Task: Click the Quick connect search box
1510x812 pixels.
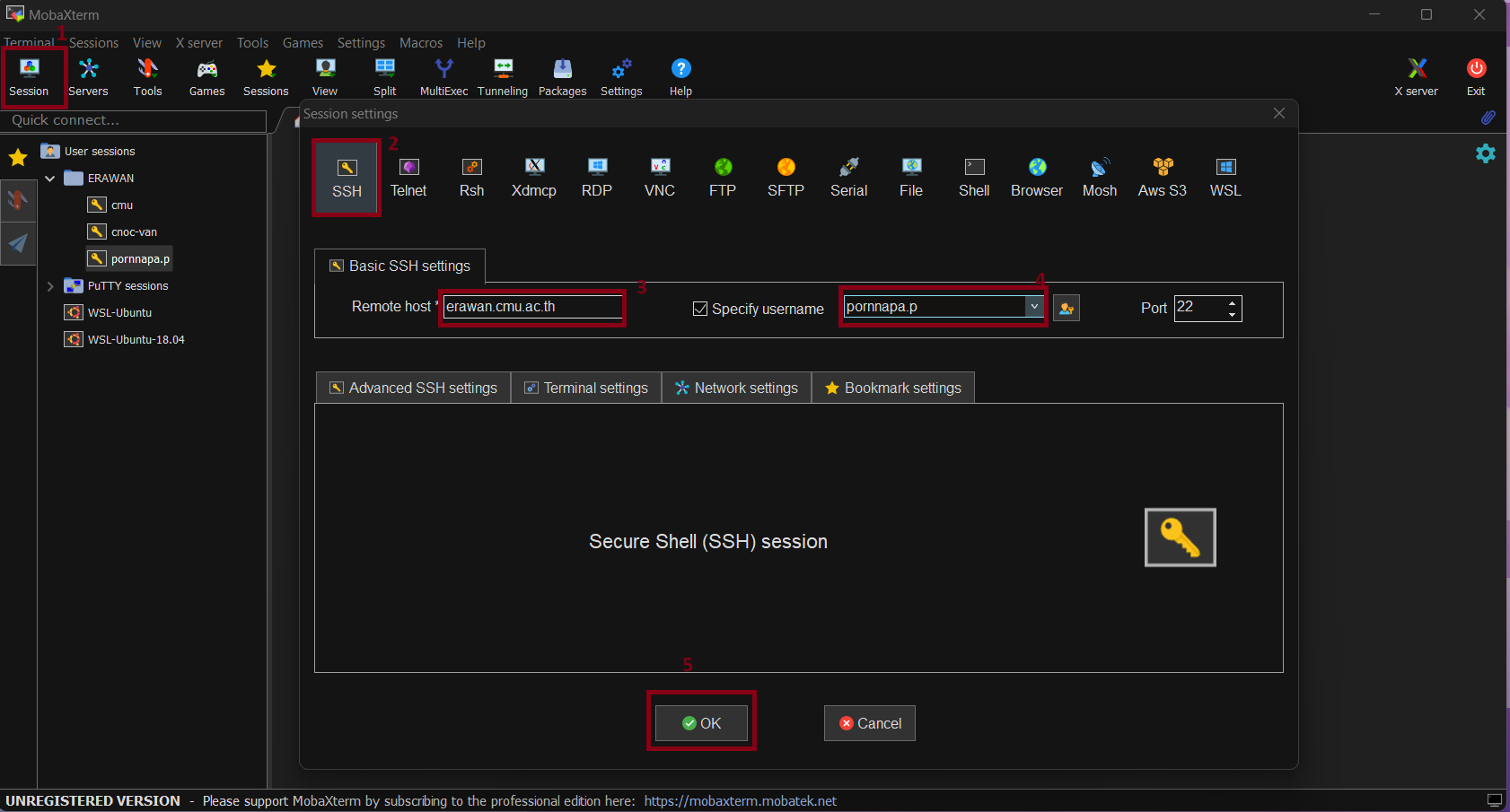Action: point(135,120)
